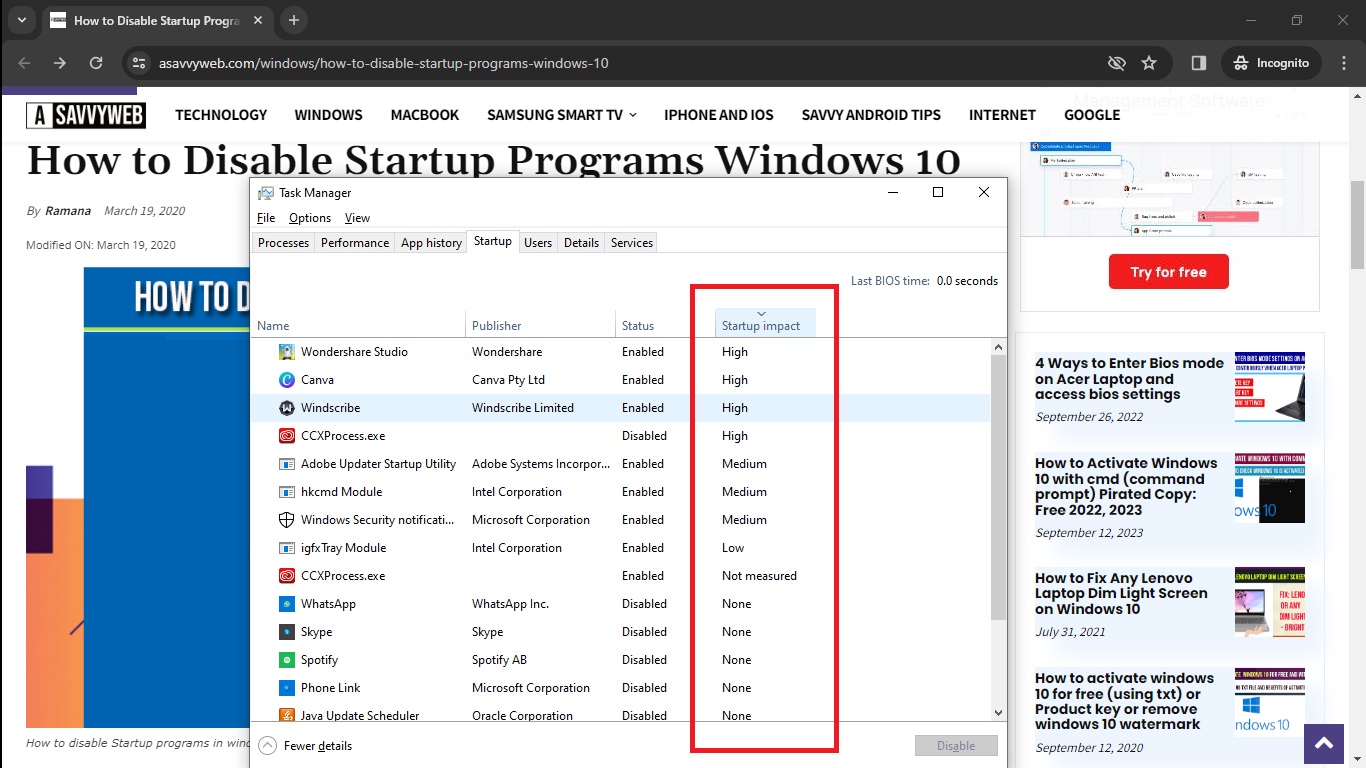Expand the tab search dropdown arrow
The height and width of the screenshot is (768, 1366).
(x=21, y=20)
